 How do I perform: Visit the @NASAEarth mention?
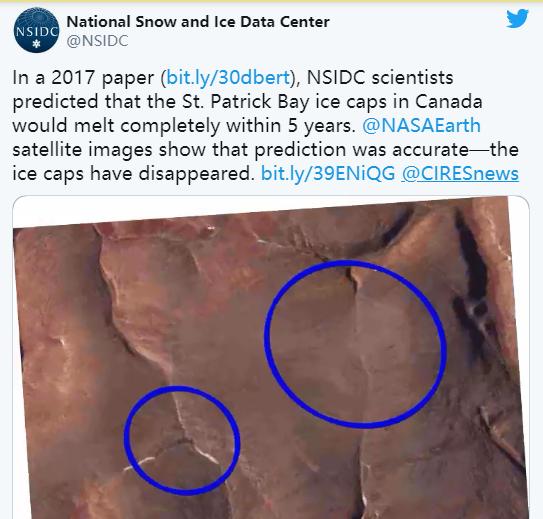[x=421, y=125]
